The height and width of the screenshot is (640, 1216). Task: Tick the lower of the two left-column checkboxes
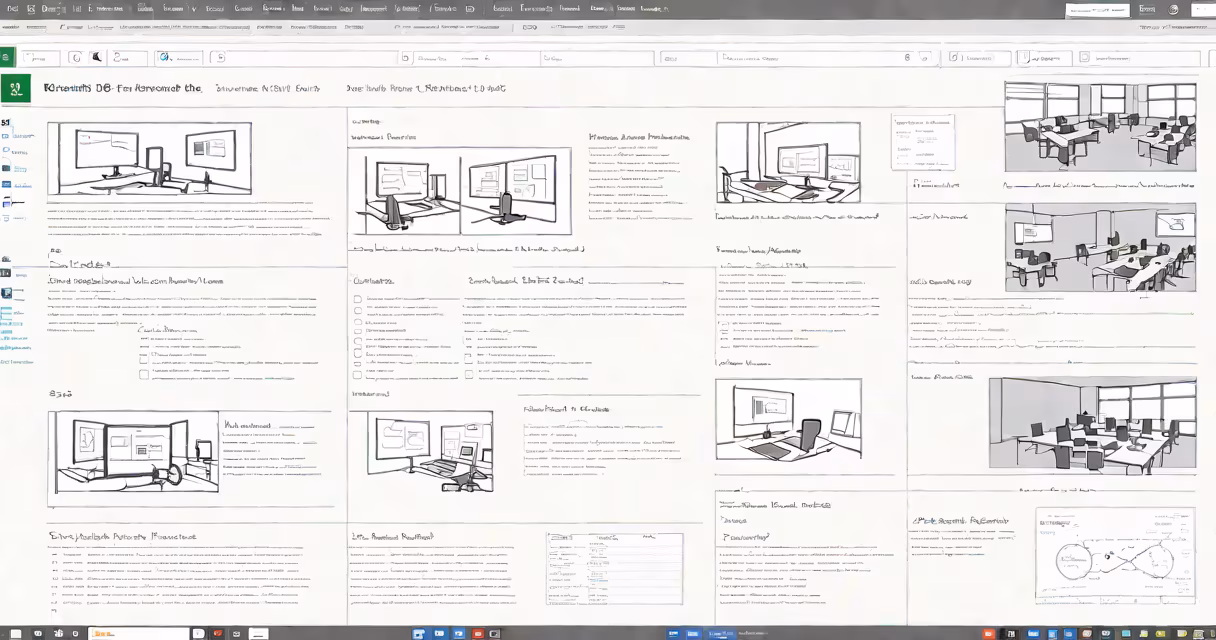(144, 375)
